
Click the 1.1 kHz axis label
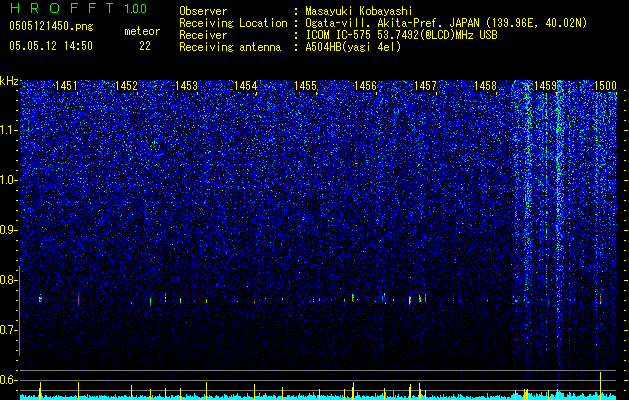(x=9, y=130)
